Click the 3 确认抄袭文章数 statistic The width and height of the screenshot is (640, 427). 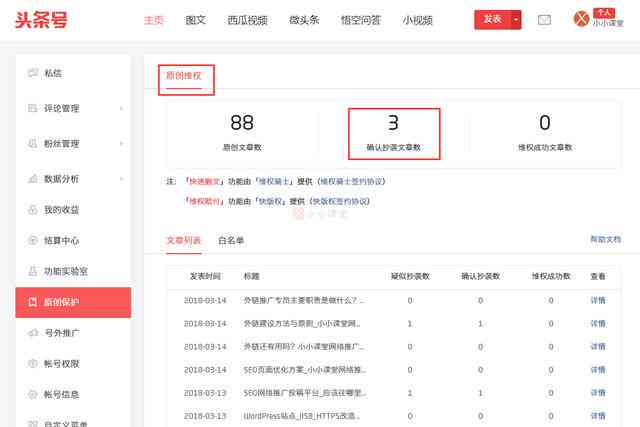(394, 133)
